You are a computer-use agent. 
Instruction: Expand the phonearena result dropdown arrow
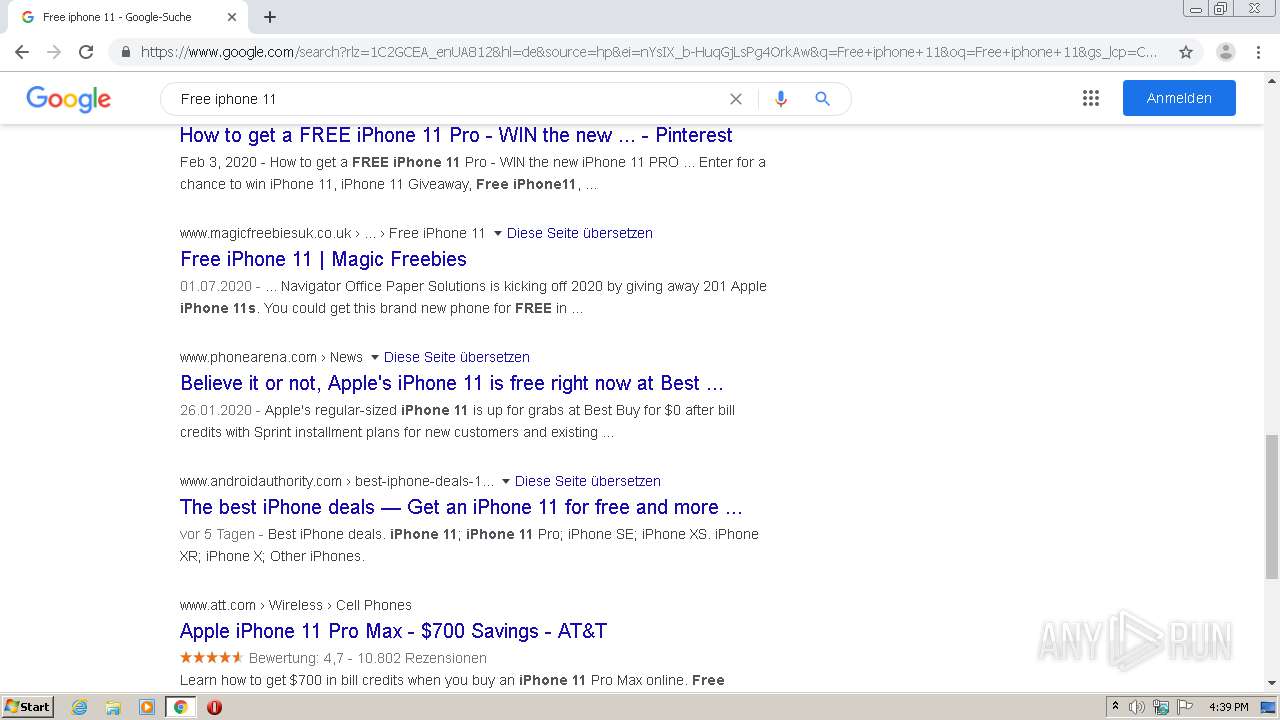click(x=375, y=357)
